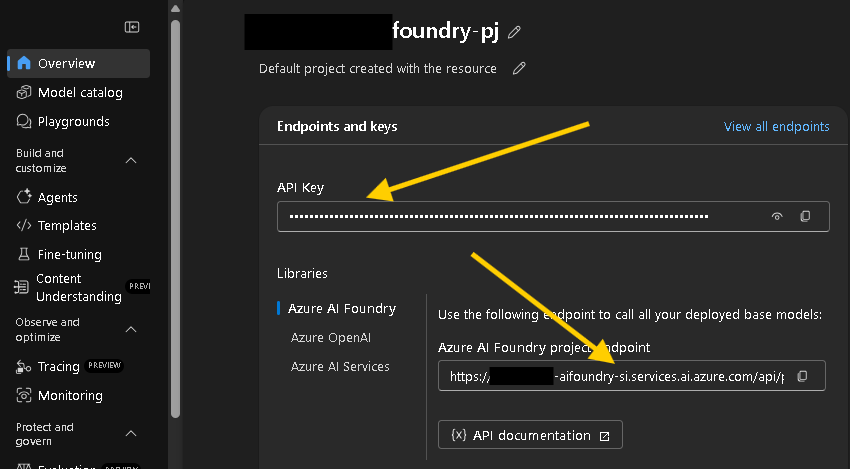850x469 pixels.
Task: Click the sidebar vertical scrollbar
Action: coord(175,217)
